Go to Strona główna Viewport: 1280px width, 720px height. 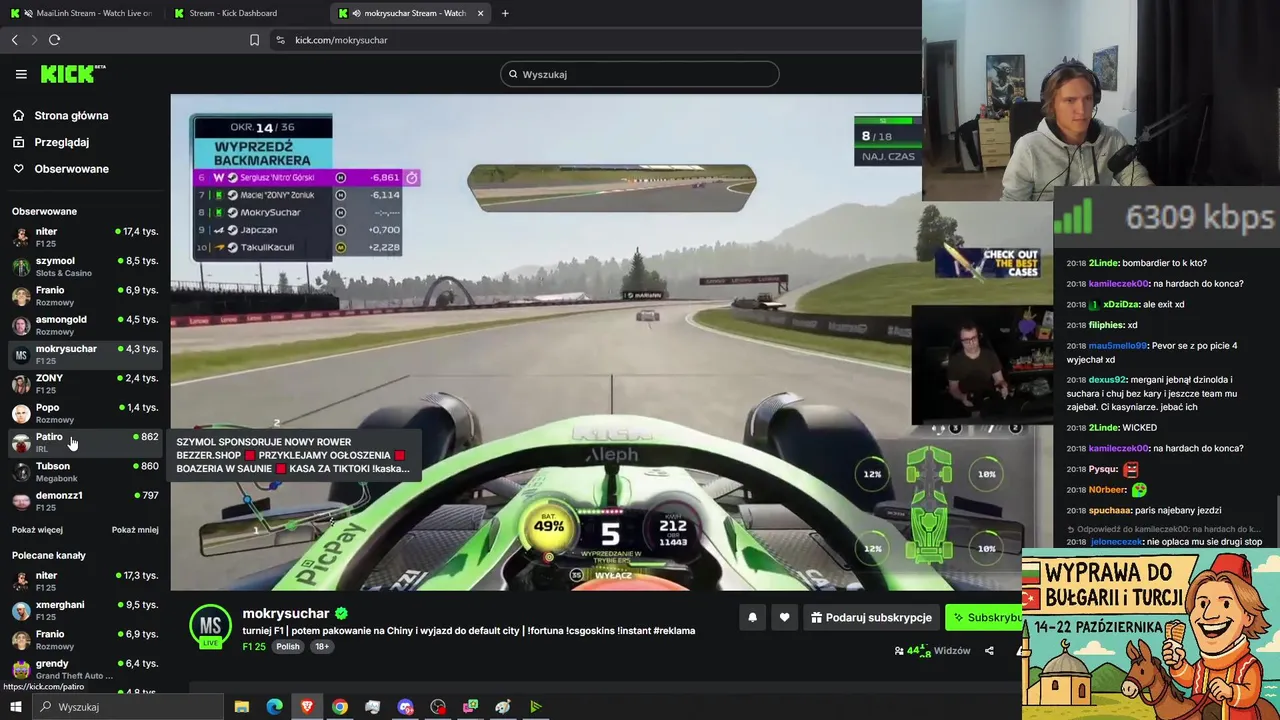[71, 116]
